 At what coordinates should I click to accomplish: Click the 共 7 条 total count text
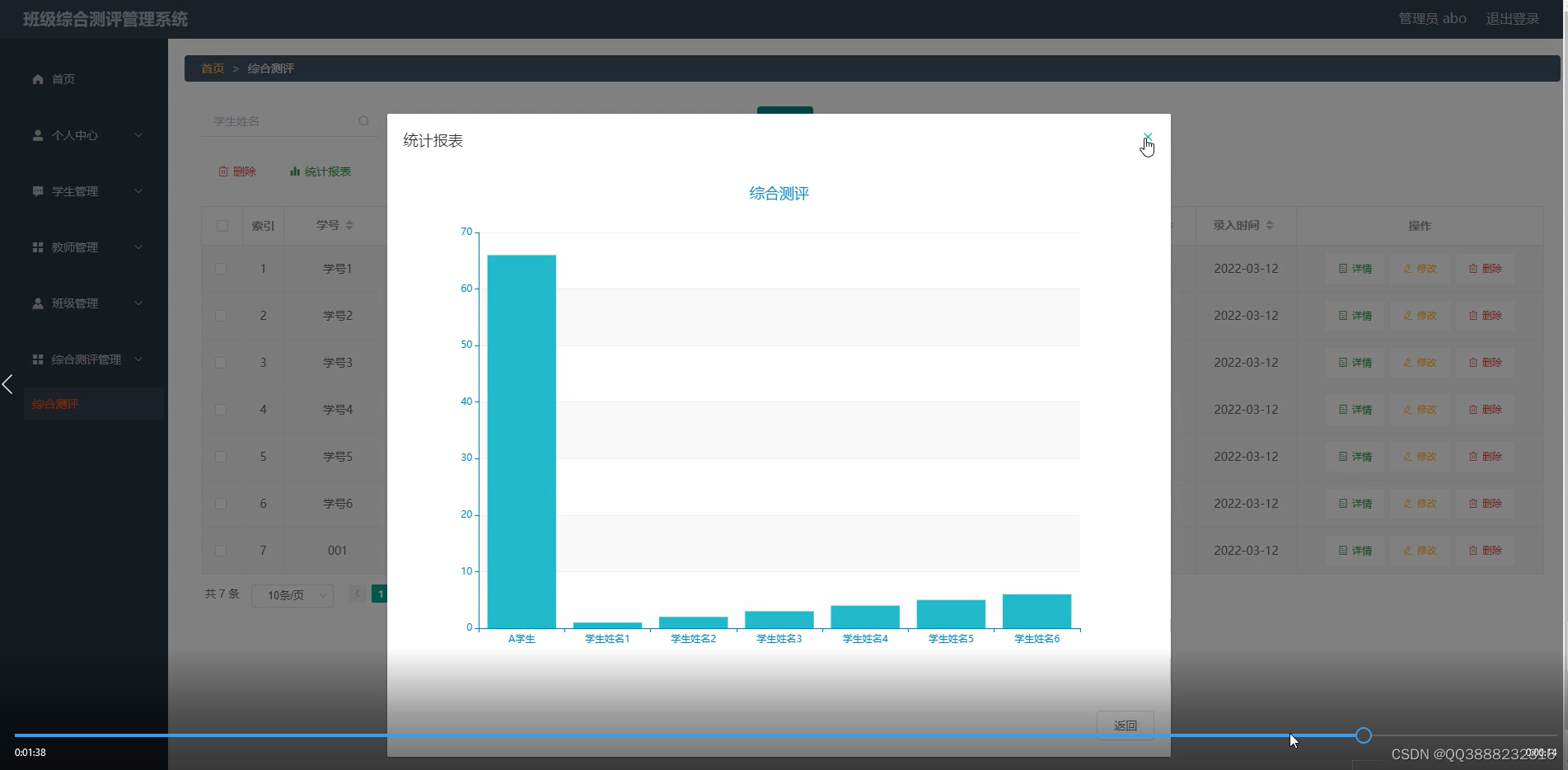pyautogui.click(x=222, y=594)
